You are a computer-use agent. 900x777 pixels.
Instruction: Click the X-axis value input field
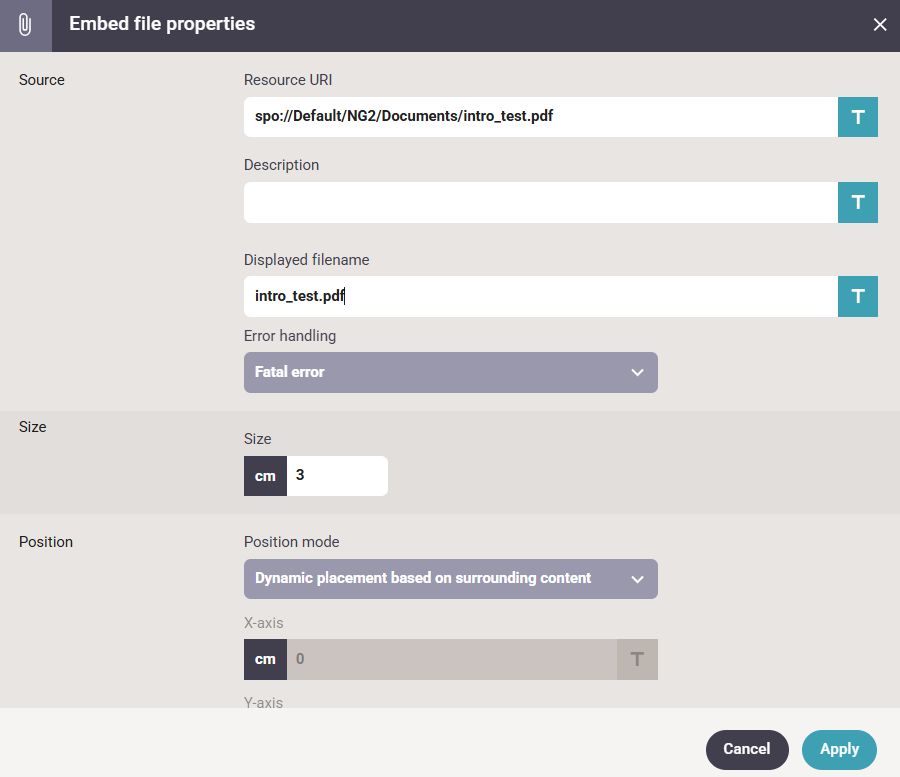coord(451,659)
